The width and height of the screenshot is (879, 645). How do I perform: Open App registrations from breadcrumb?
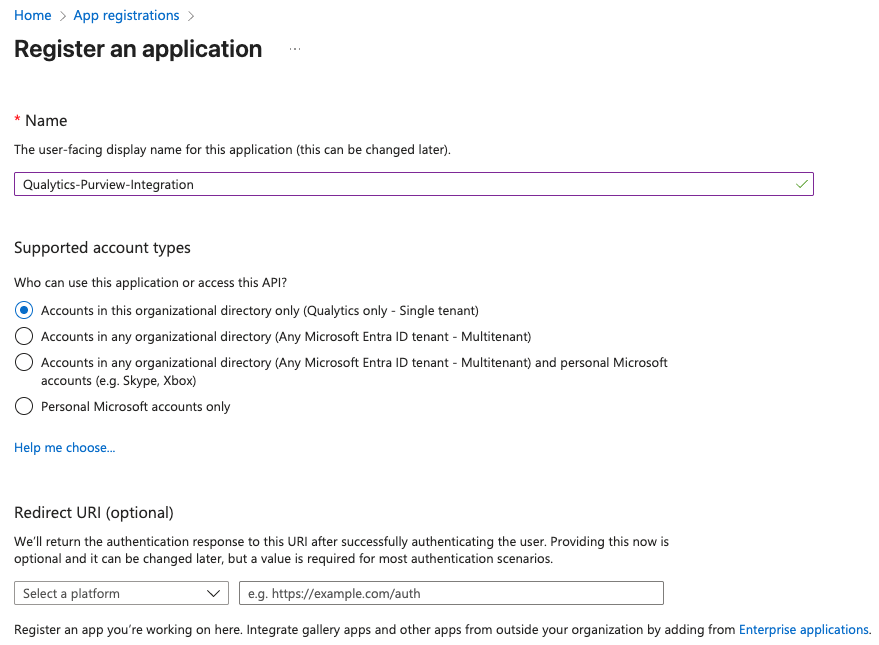pos(126,15)
